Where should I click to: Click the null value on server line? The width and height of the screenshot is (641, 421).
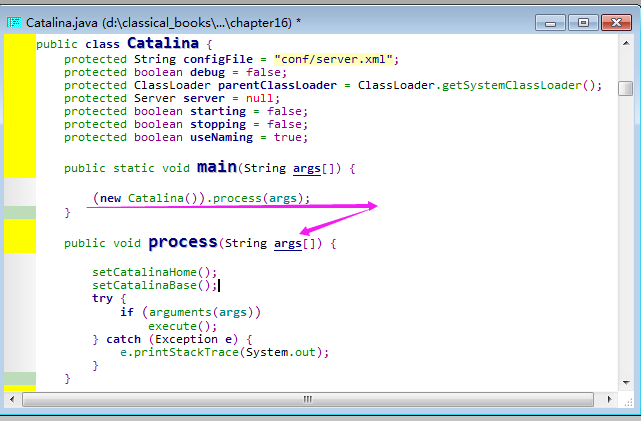[260, 99]
